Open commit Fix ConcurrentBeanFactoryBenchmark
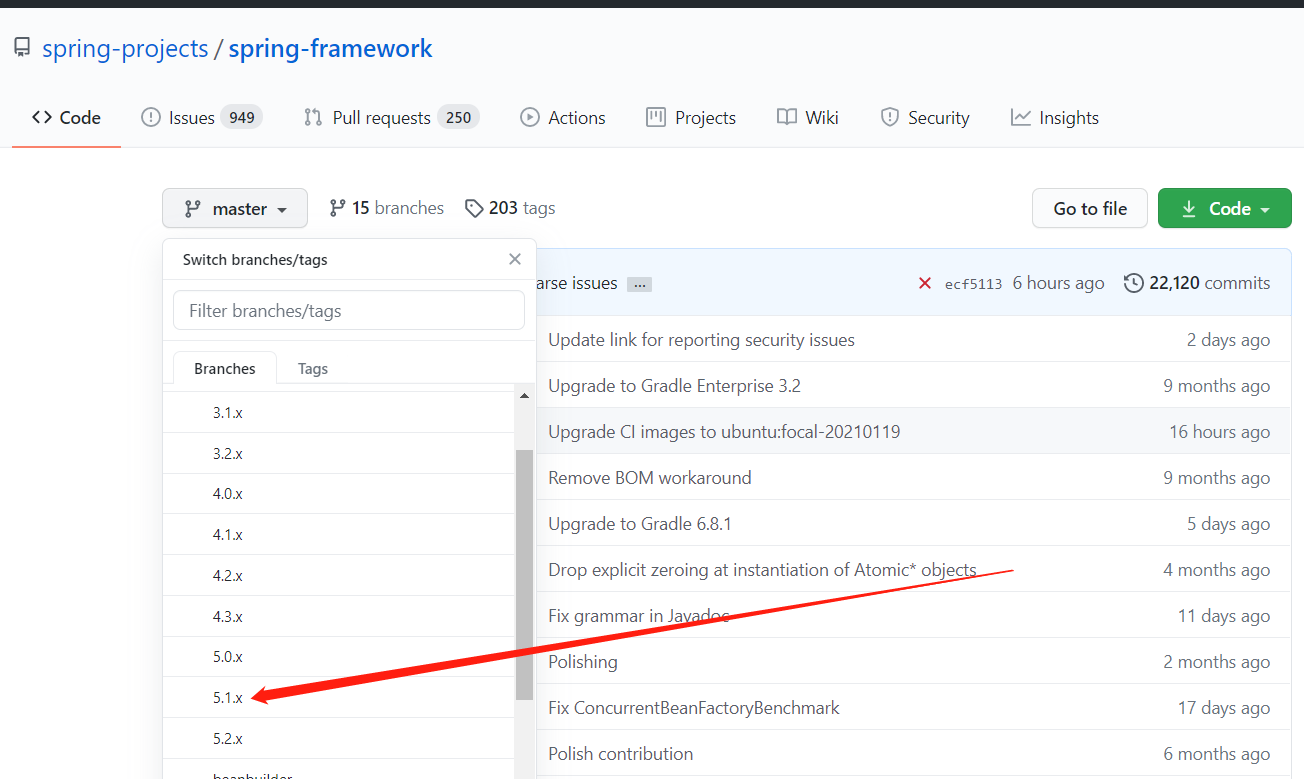Screen dimensions: 1304x779 pyautogui.click(x=694, y=708)
